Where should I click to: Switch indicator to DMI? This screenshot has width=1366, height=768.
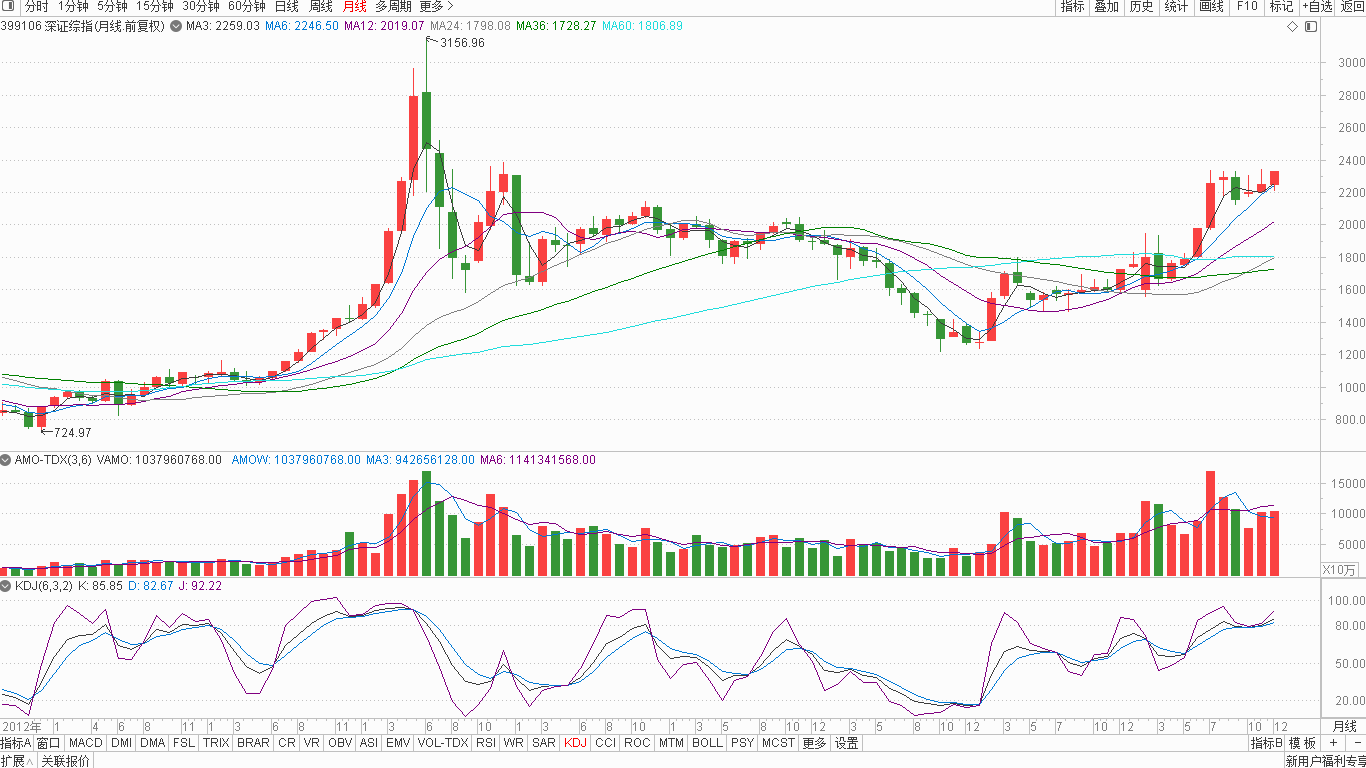[121, 743]
